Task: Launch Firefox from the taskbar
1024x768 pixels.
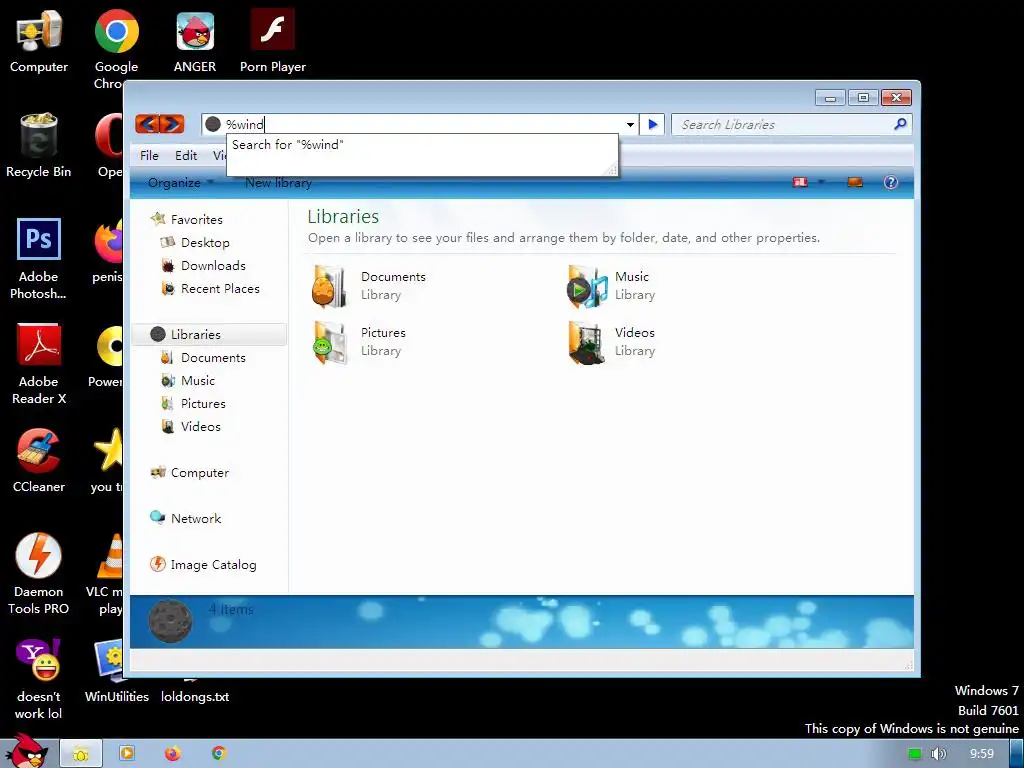Action: pos(172,753)
